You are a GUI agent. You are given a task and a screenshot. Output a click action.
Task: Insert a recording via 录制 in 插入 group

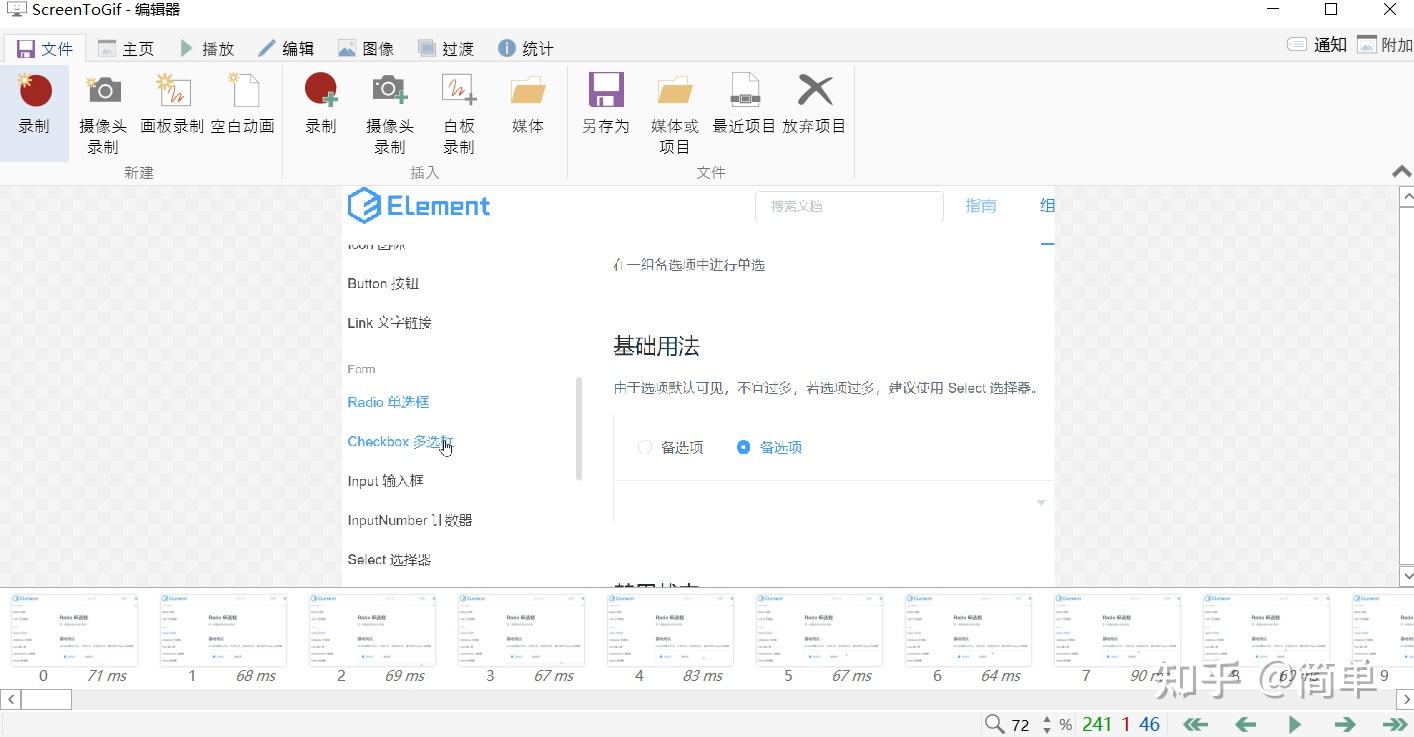(321, 103)
